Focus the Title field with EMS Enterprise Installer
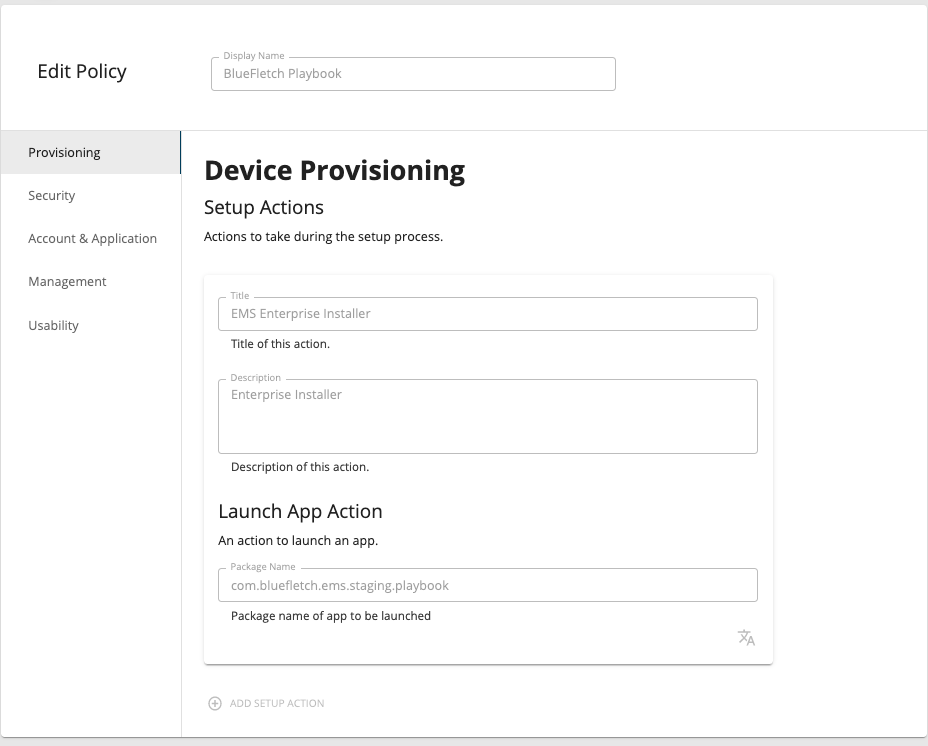This screenshot has width=928, height=746. click(488, 314)
